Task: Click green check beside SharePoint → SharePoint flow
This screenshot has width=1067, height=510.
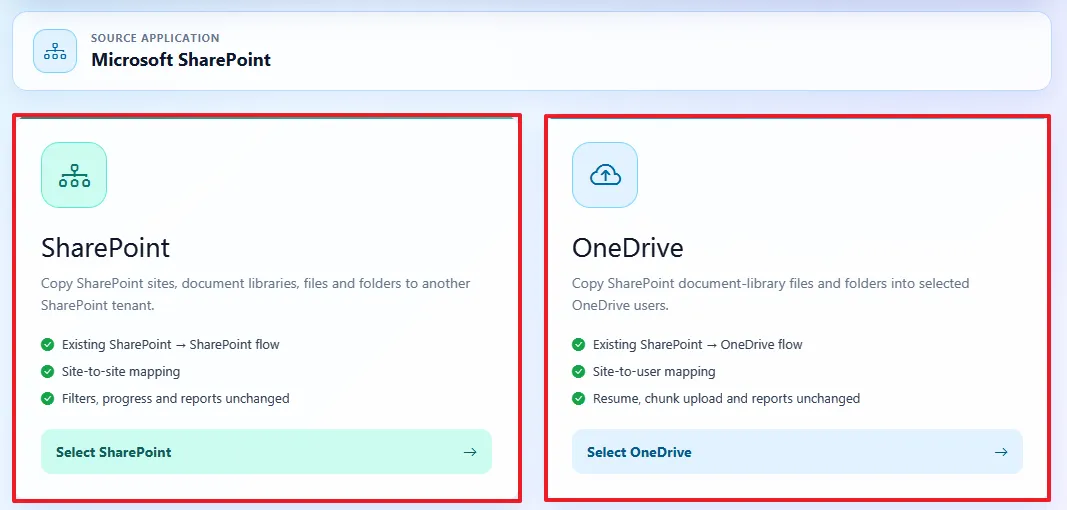Action: [x=48, y=345]
